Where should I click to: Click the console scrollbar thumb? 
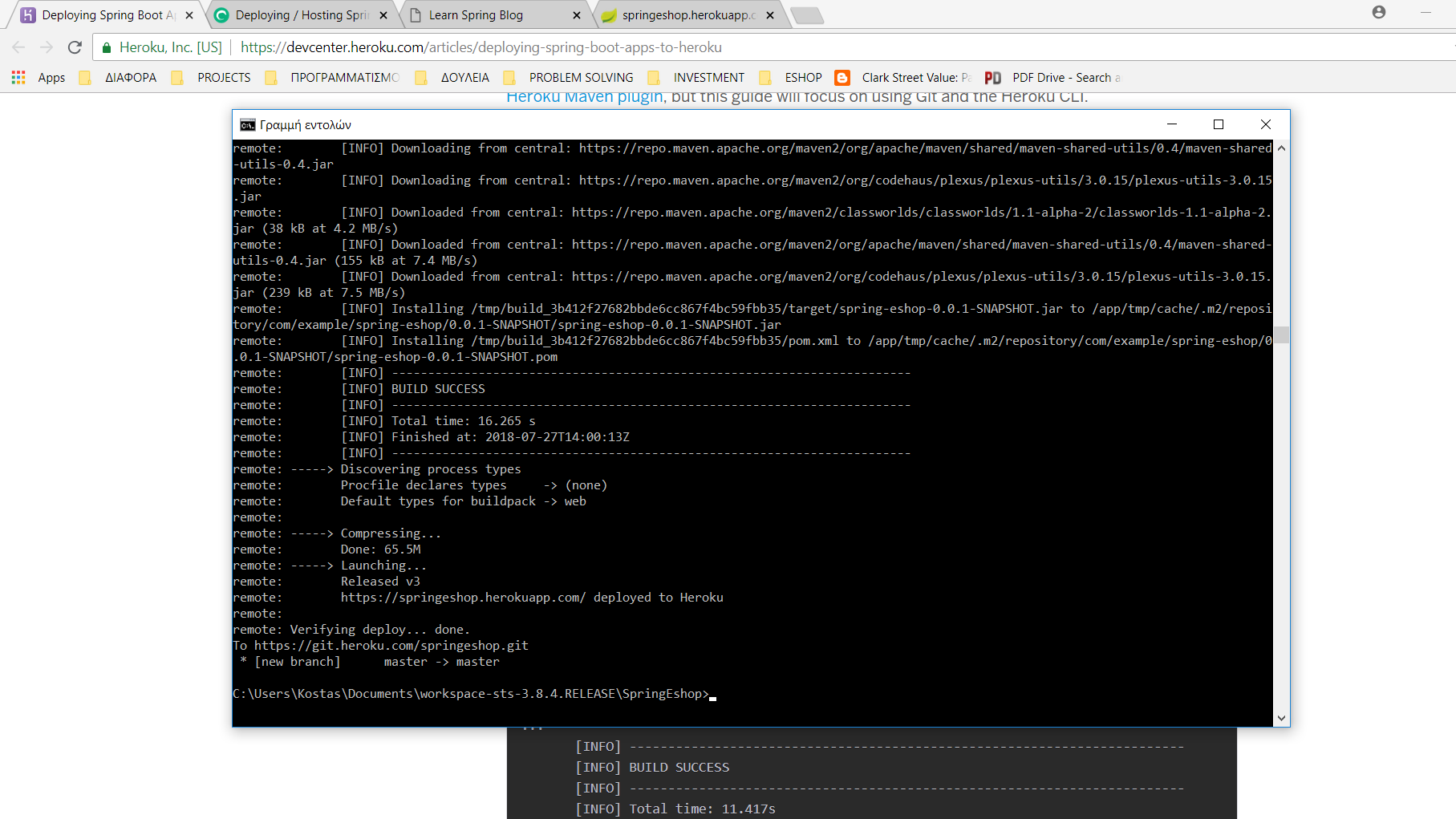pos(1281,334)
